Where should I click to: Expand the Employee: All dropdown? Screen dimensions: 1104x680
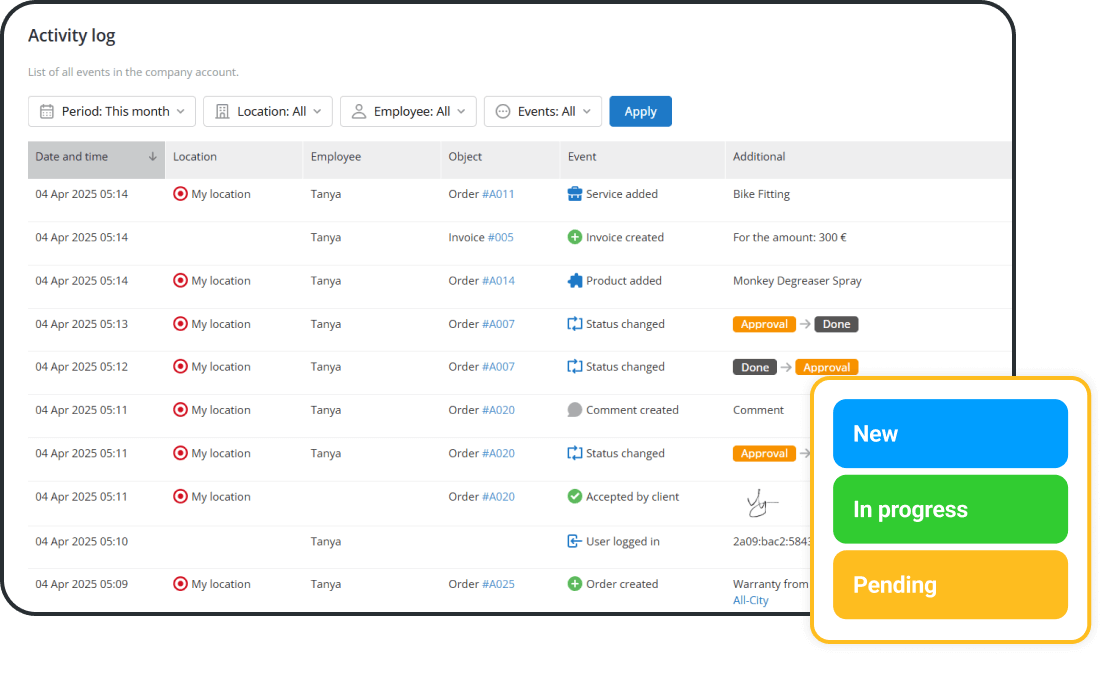[408, 111]
